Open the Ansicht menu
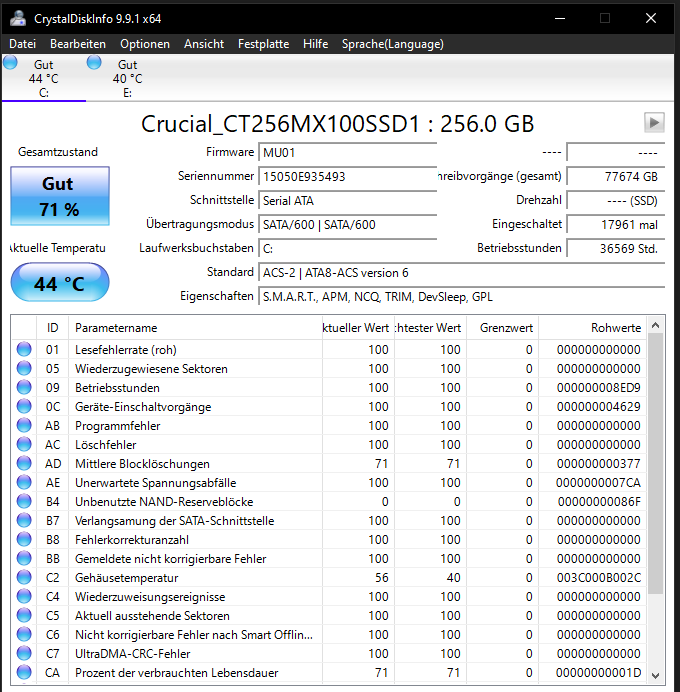This screenshot has height=692, width=680. 204,44
